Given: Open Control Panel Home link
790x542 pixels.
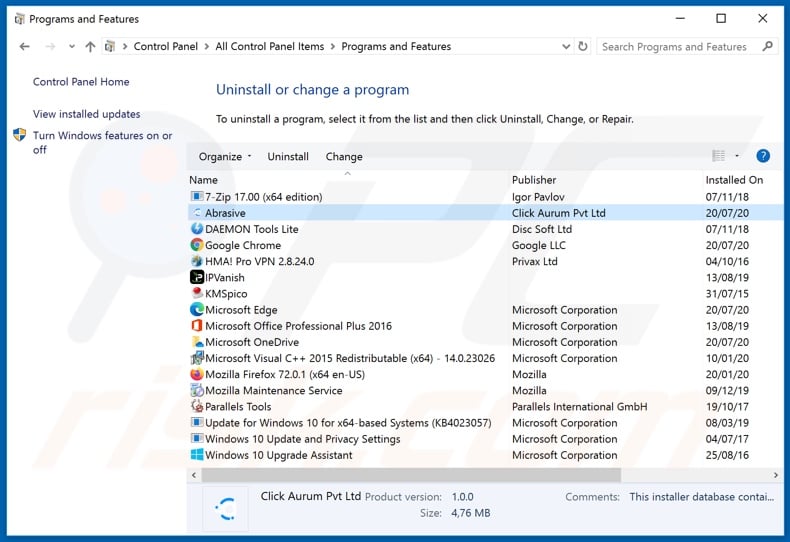Looking at the screenshot, I should pyautogui.click(x=81, y=82).
